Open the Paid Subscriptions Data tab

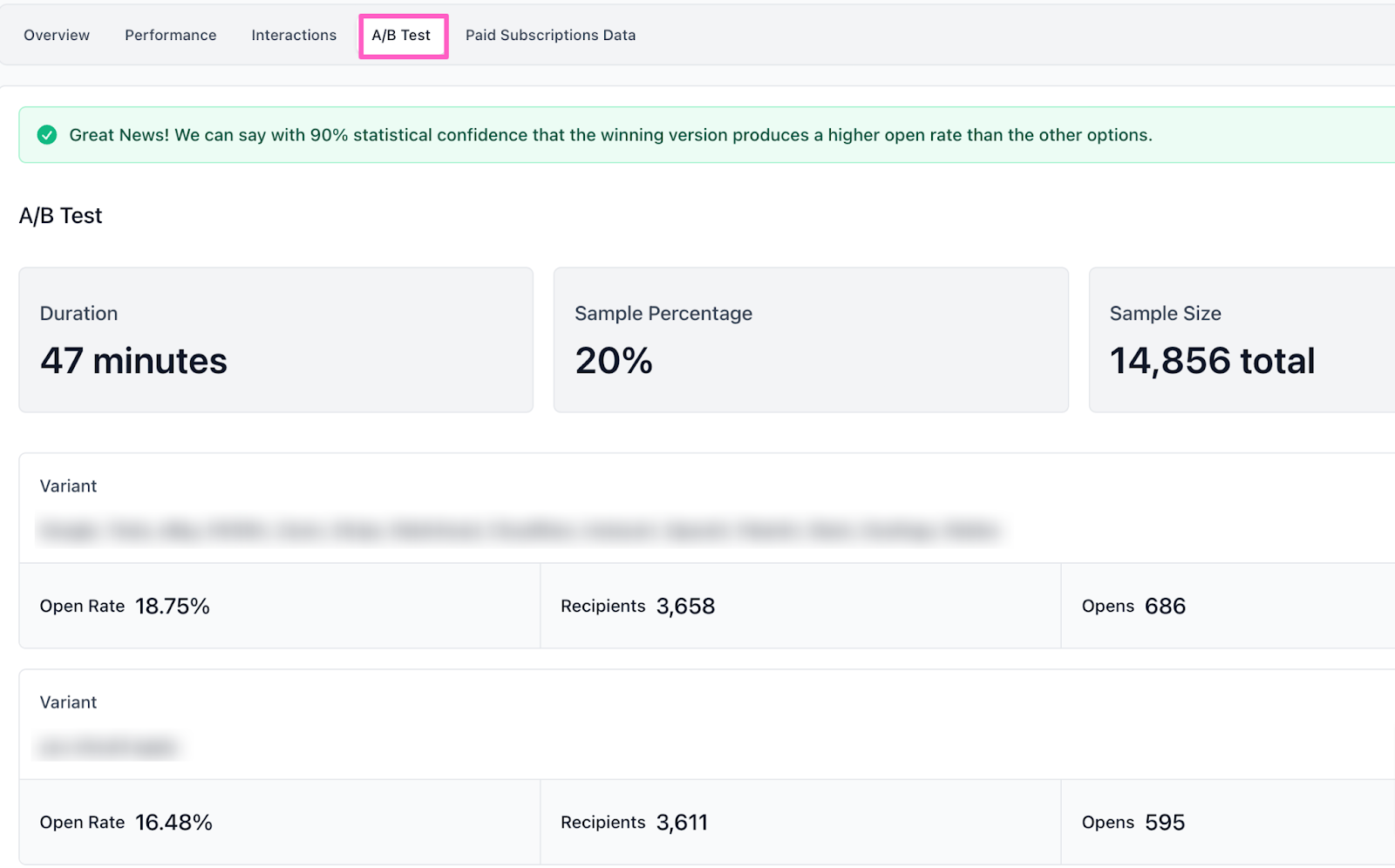coord(550,36)
